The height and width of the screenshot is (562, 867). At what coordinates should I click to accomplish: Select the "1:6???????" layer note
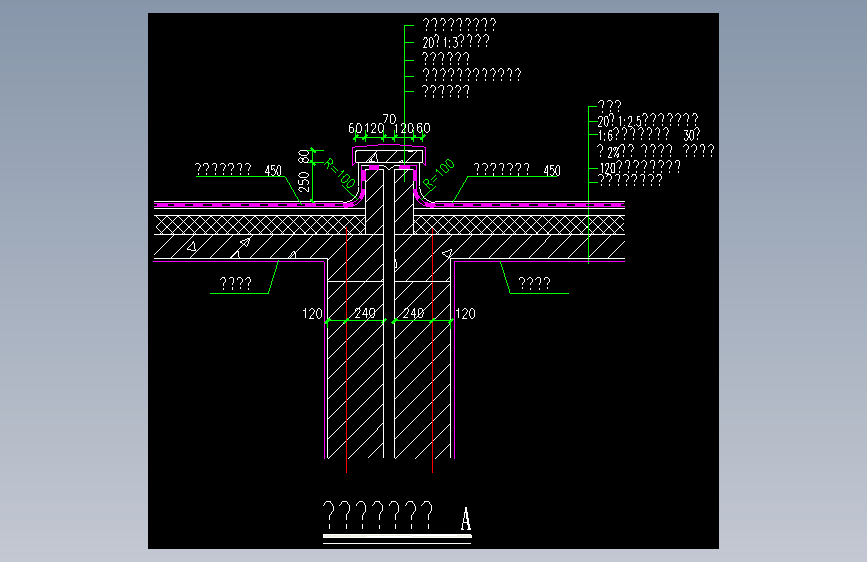tap(634, 135)
